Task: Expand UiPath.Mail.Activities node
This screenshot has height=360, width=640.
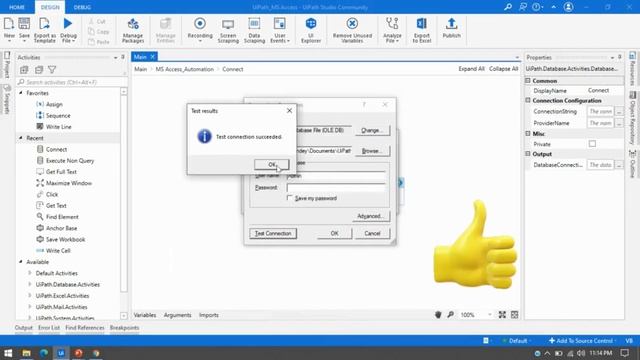Action: tap(30, 307)
